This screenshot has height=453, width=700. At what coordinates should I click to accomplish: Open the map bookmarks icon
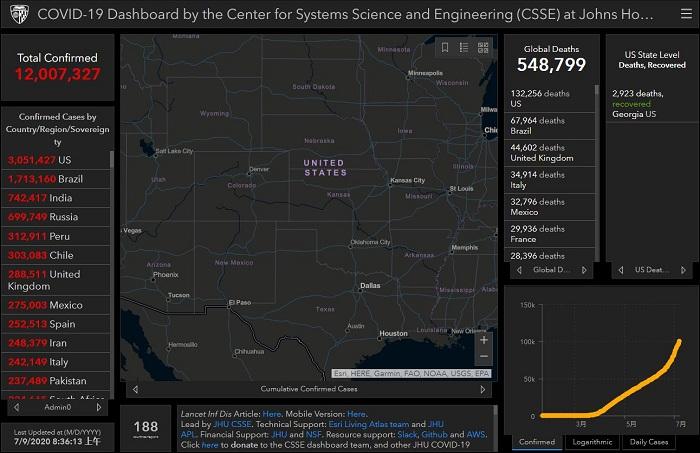[446, 47]
